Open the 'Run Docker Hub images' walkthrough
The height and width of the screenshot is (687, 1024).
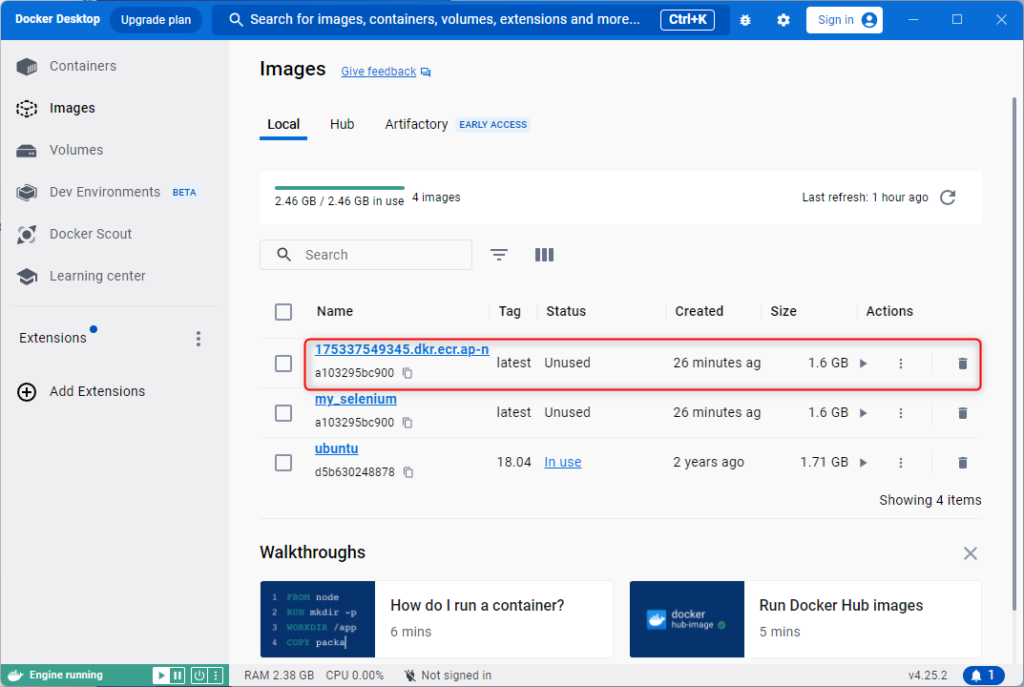(805, 619)
